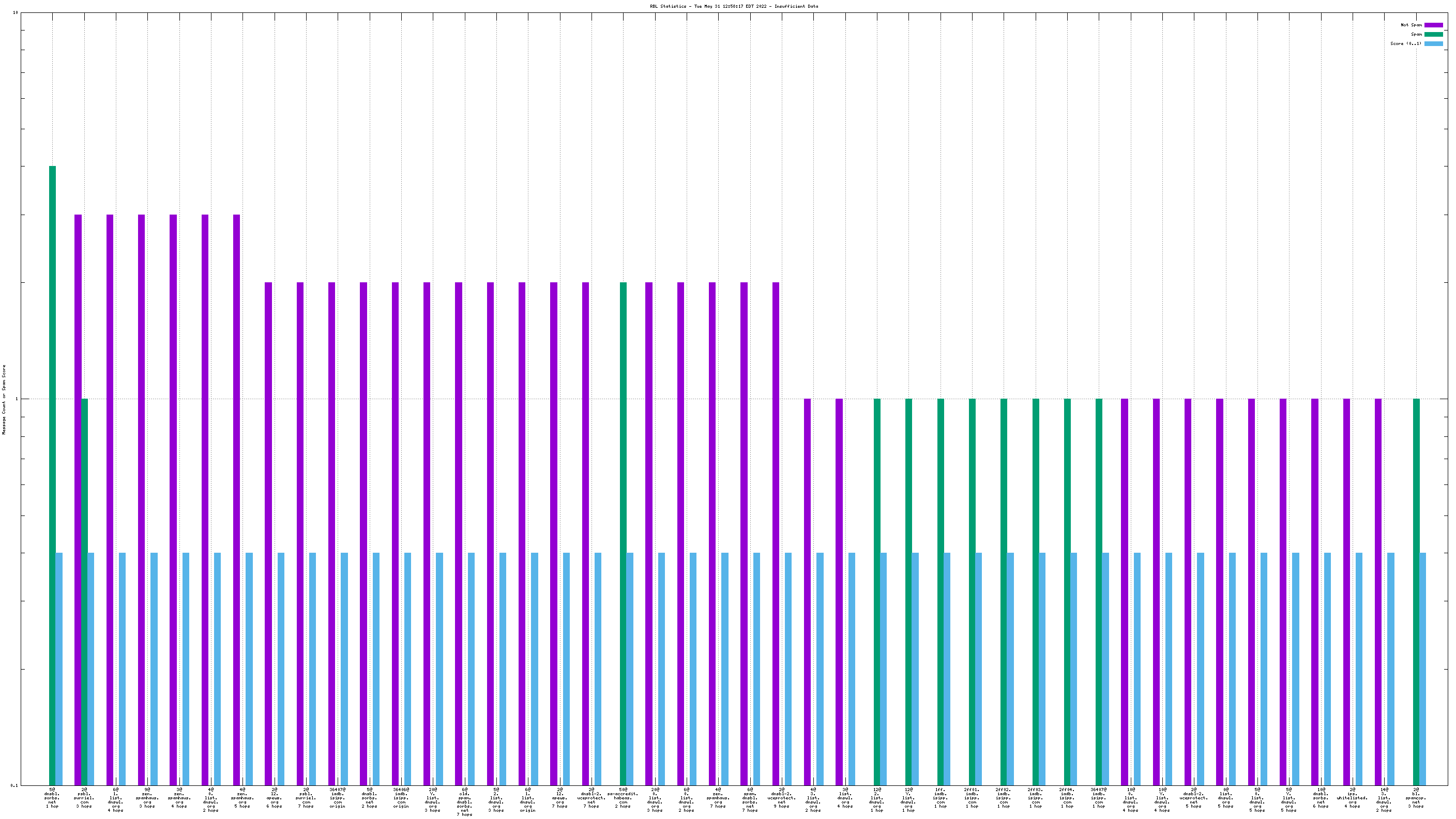Viewport: 1456px width, 819px height.
Task: Click the y-axis tick label 0.1
Action: tap(14, 785)
